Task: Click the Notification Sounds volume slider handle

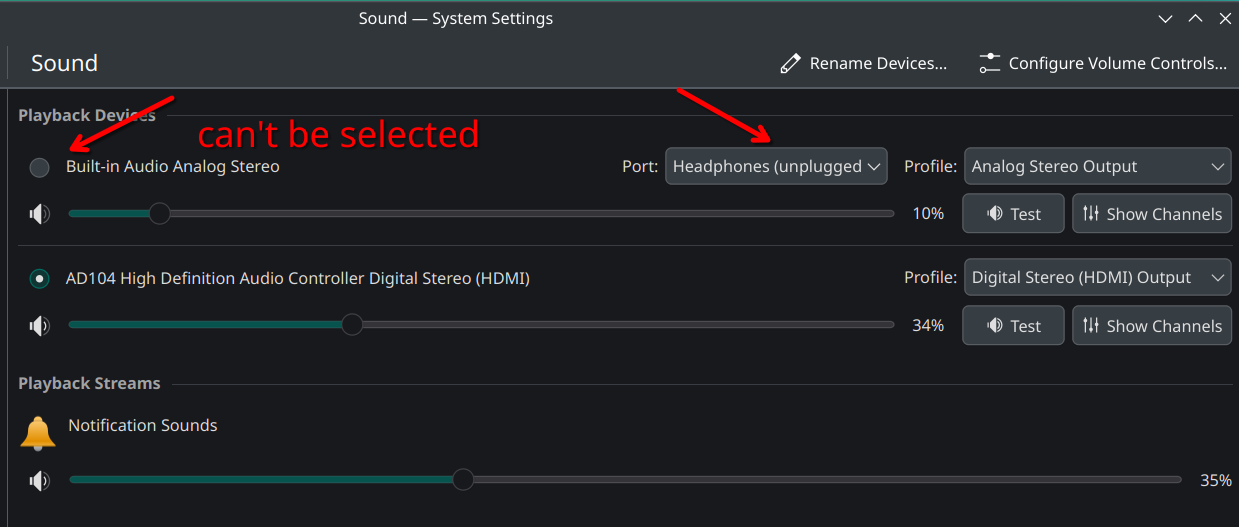Action: coord(462,480)
